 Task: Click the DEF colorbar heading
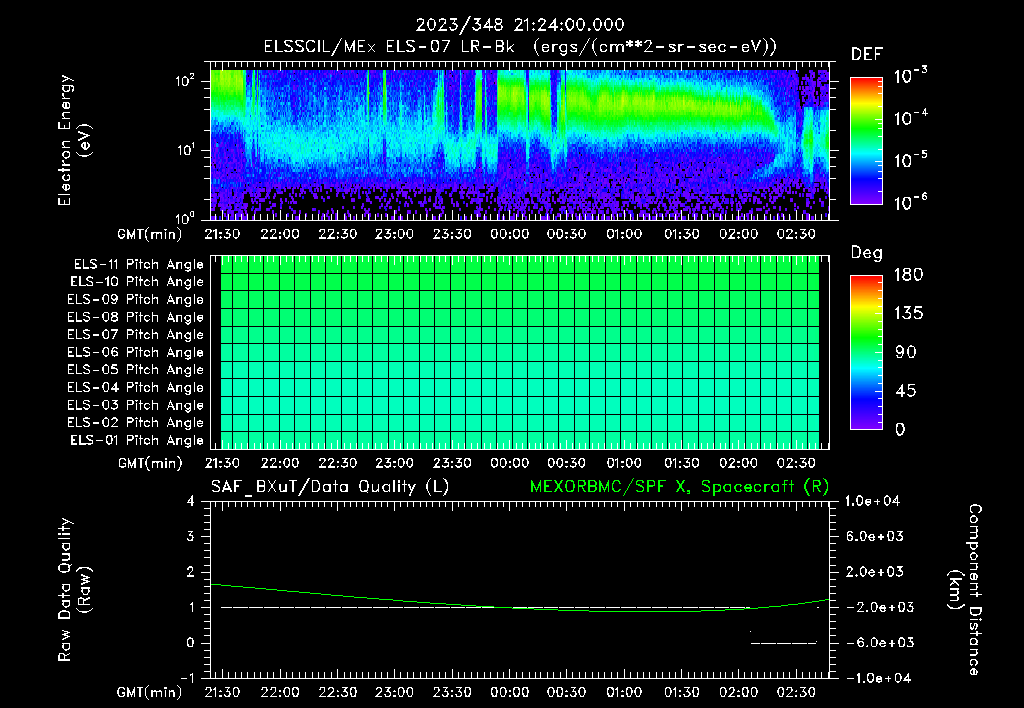click(866, 55)
